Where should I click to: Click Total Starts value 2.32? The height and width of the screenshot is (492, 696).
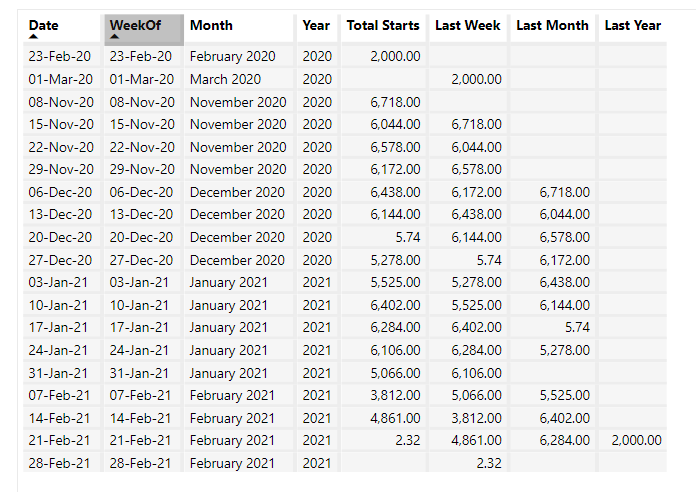[408, 440]
